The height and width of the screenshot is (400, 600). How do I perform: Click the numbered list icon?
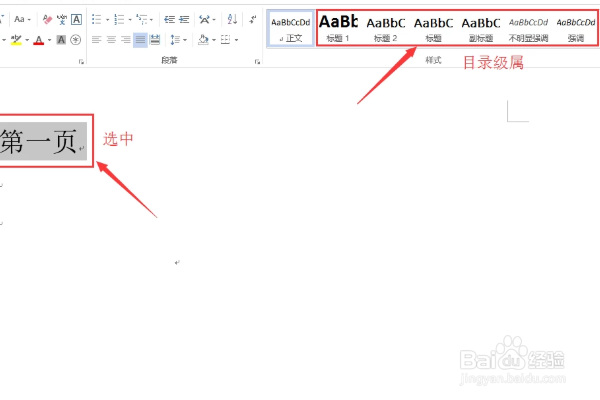point(119,19)
